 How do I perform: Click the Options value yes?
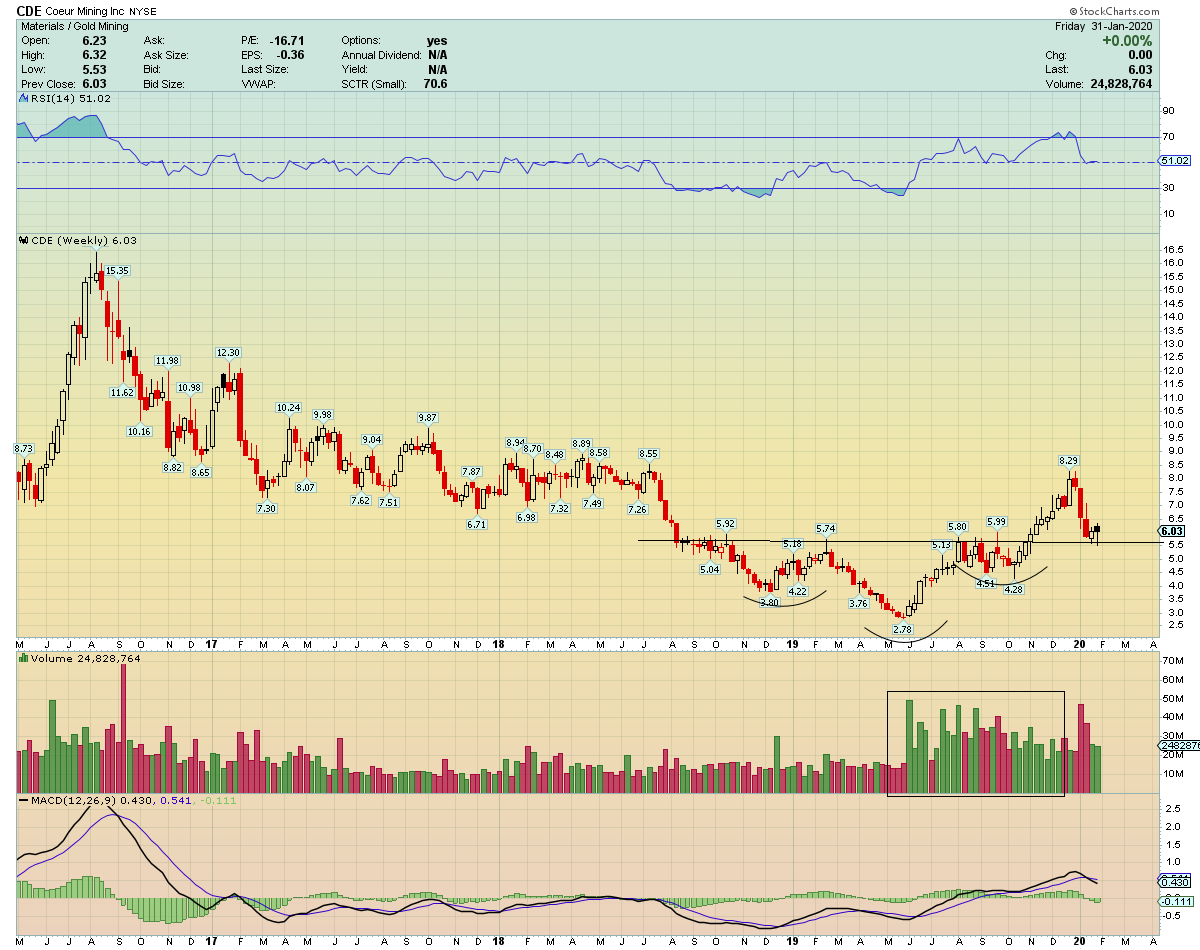(x=436, y=41)
